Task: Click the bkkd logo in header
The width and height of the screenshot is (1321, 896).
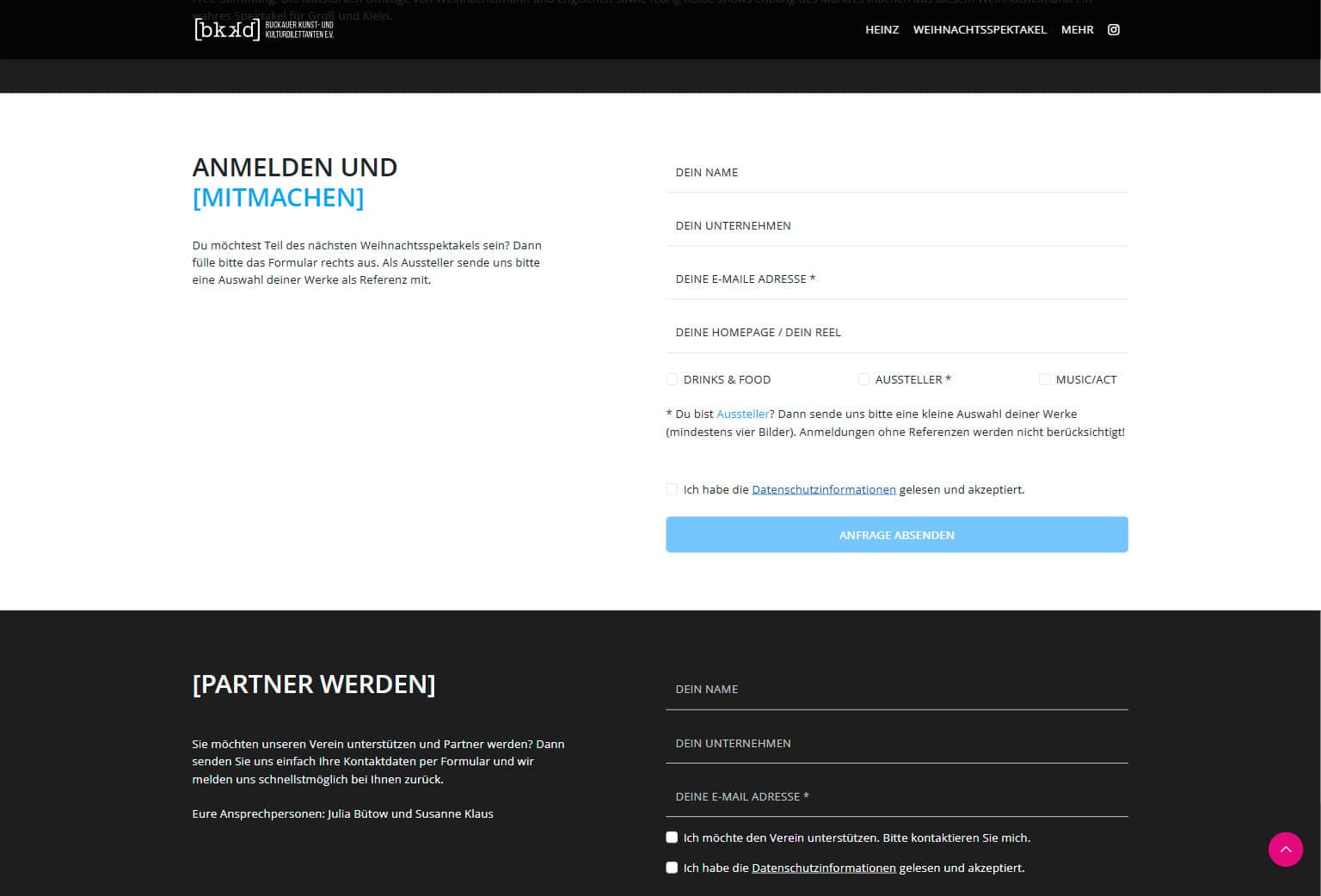Action: pyautogui.click(x=263, y=30)
